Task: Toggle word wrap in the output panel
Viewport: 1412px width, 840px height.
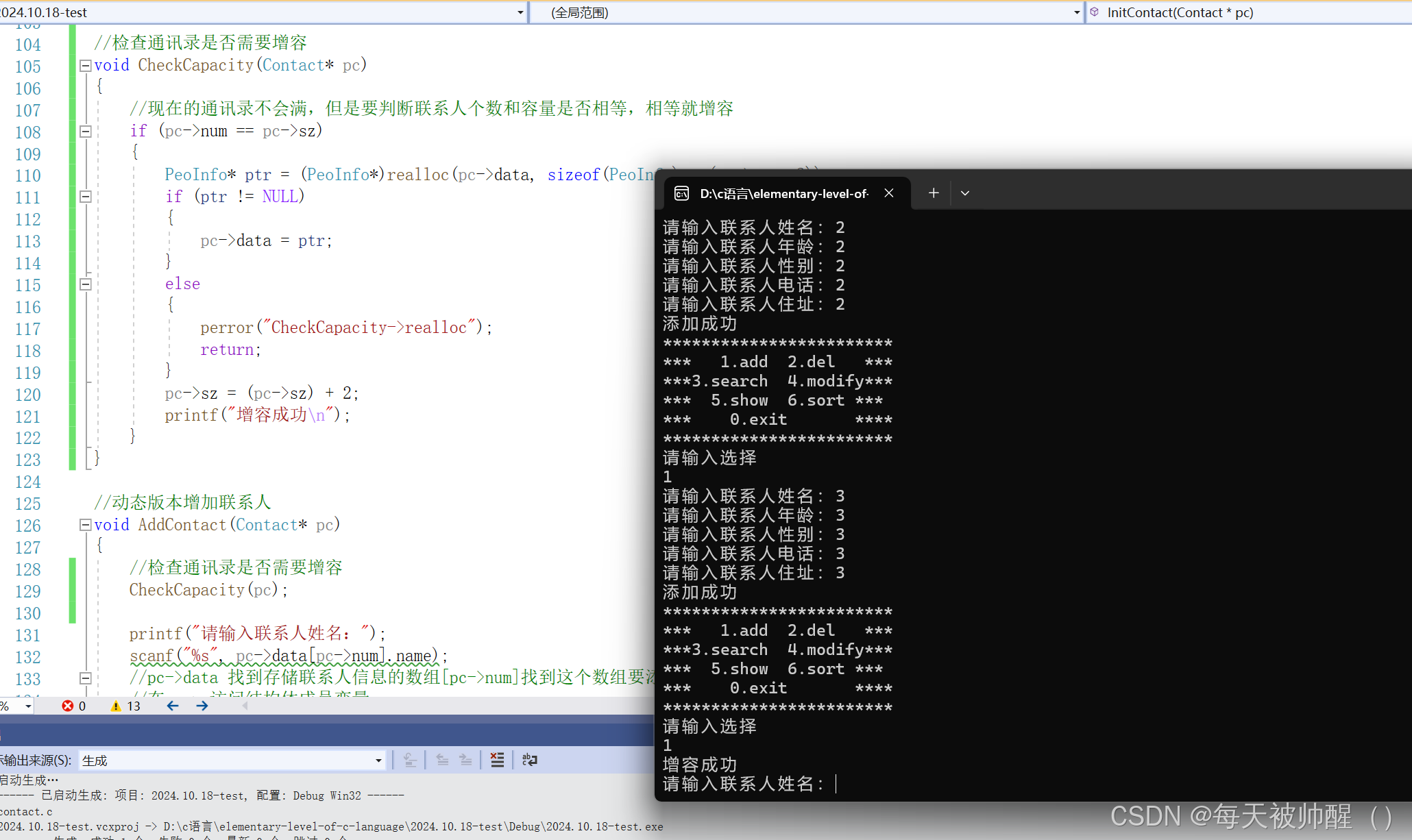Action: tap(529, 760)
